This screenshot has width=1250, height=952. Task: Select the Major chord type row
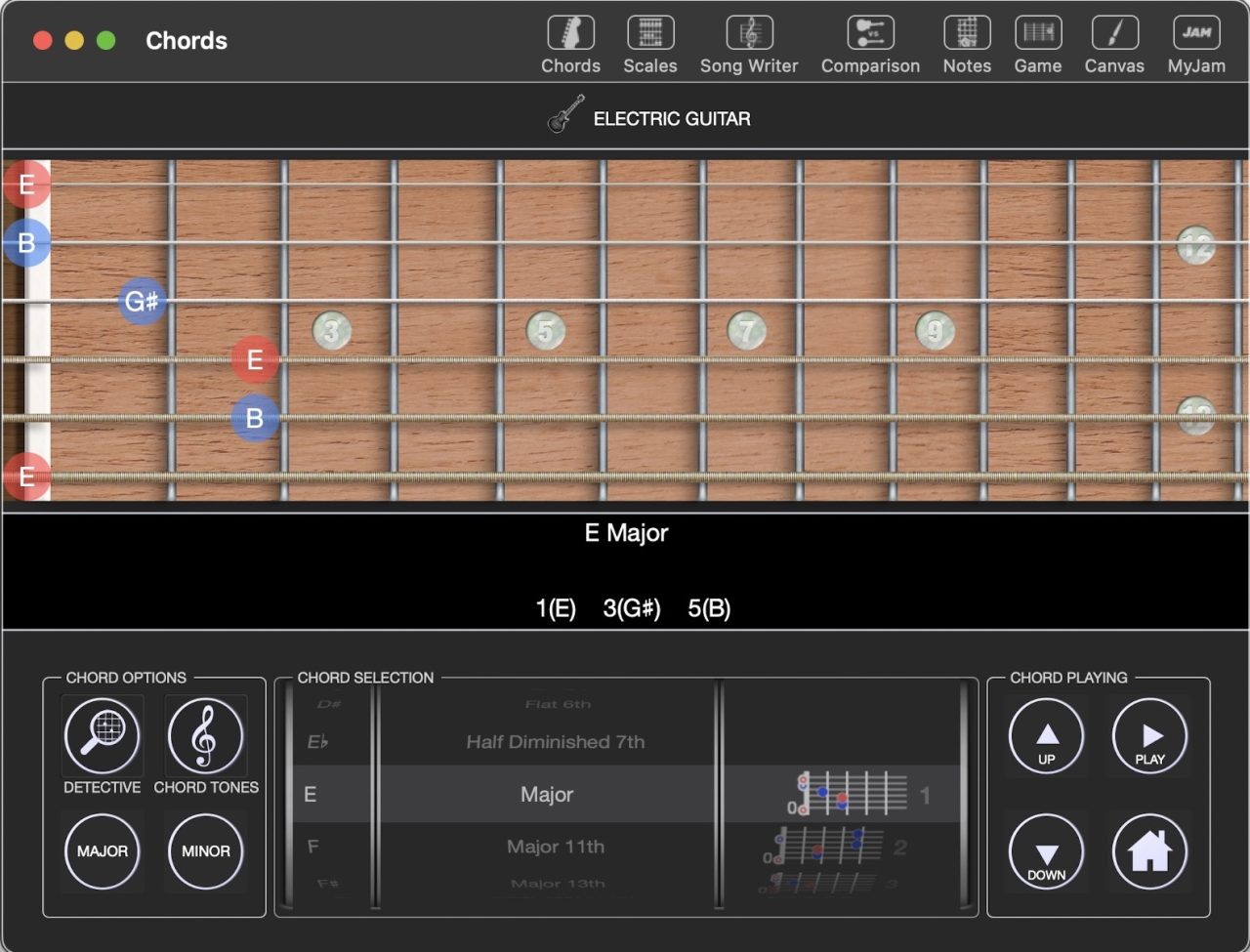coord(547,794)
